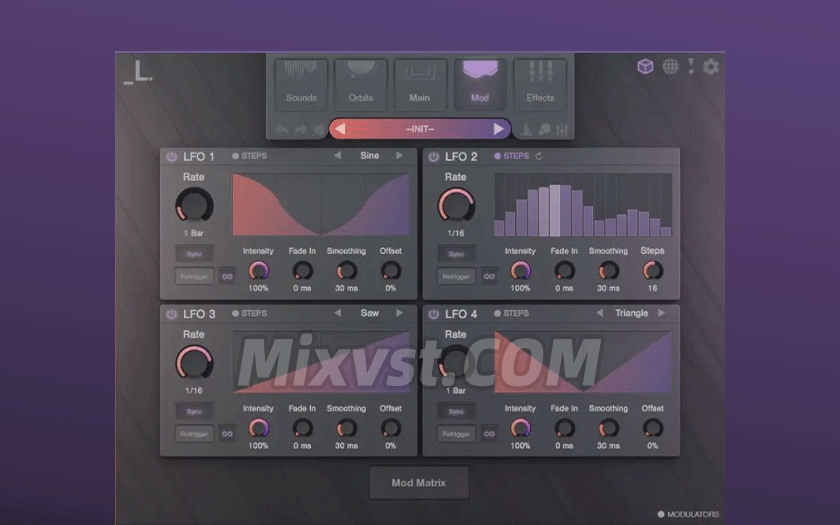The image size is (840, 525).
Task: Click the redo arrow icon
Action: click(x=300, y=129)
